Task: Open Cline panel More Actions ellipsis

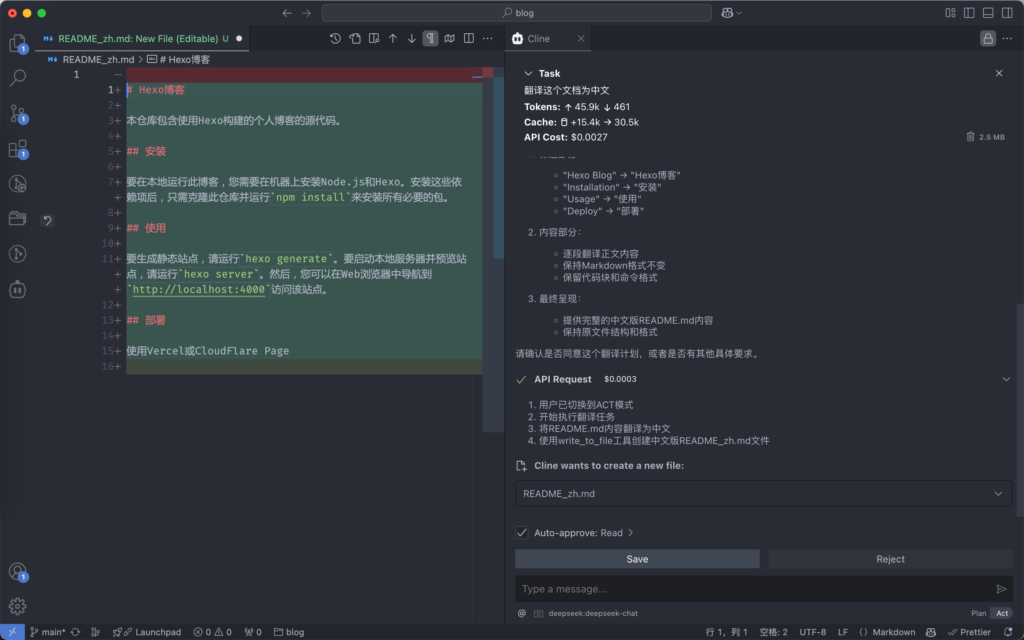Action: [x=1007, y=39]
